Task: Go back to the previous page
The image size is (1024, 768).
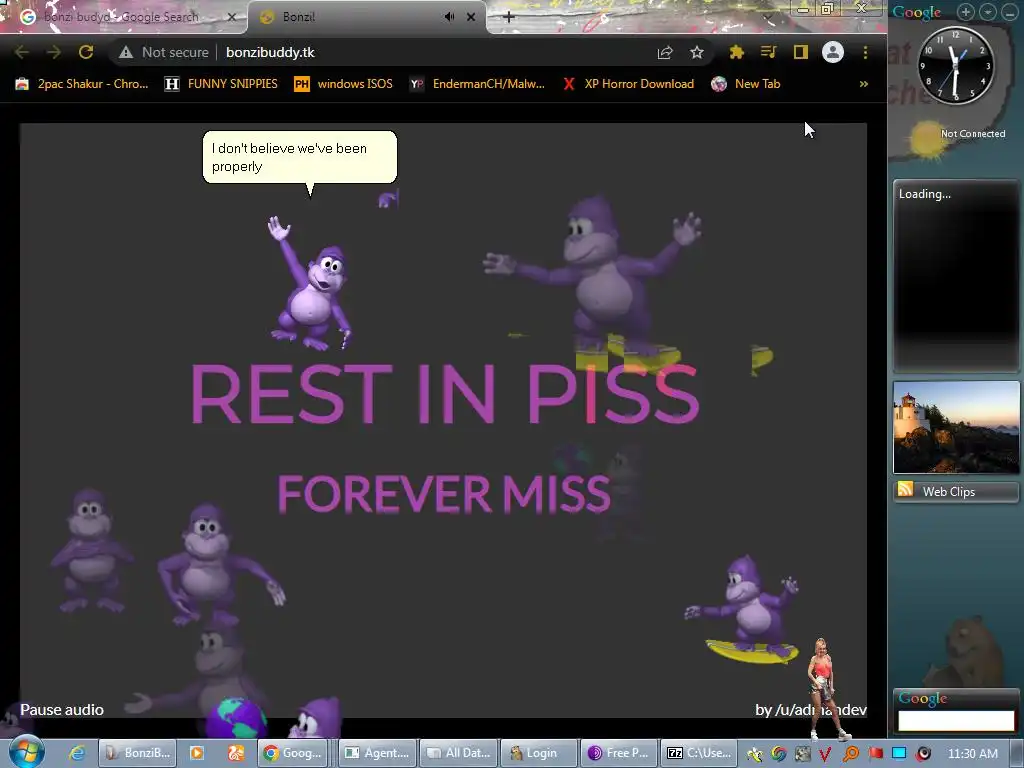Action: 22,52
